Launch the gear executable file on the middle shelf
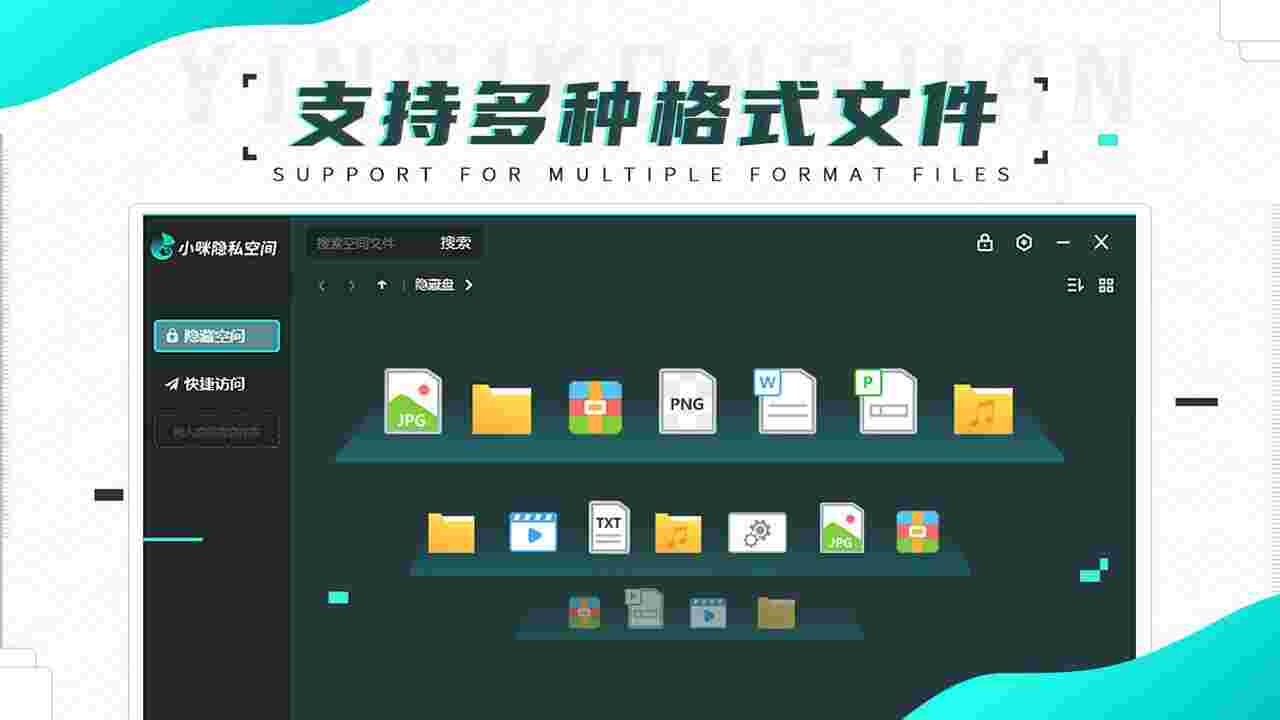 pyautogui.click(x=757, y=531)
